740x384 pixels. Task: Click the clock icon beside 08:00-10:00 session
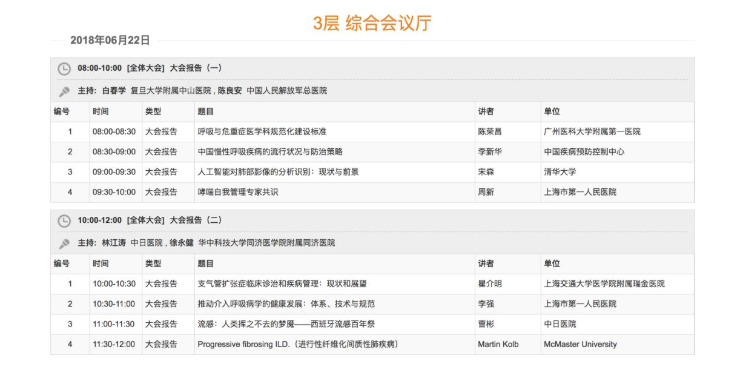[64, 69]
